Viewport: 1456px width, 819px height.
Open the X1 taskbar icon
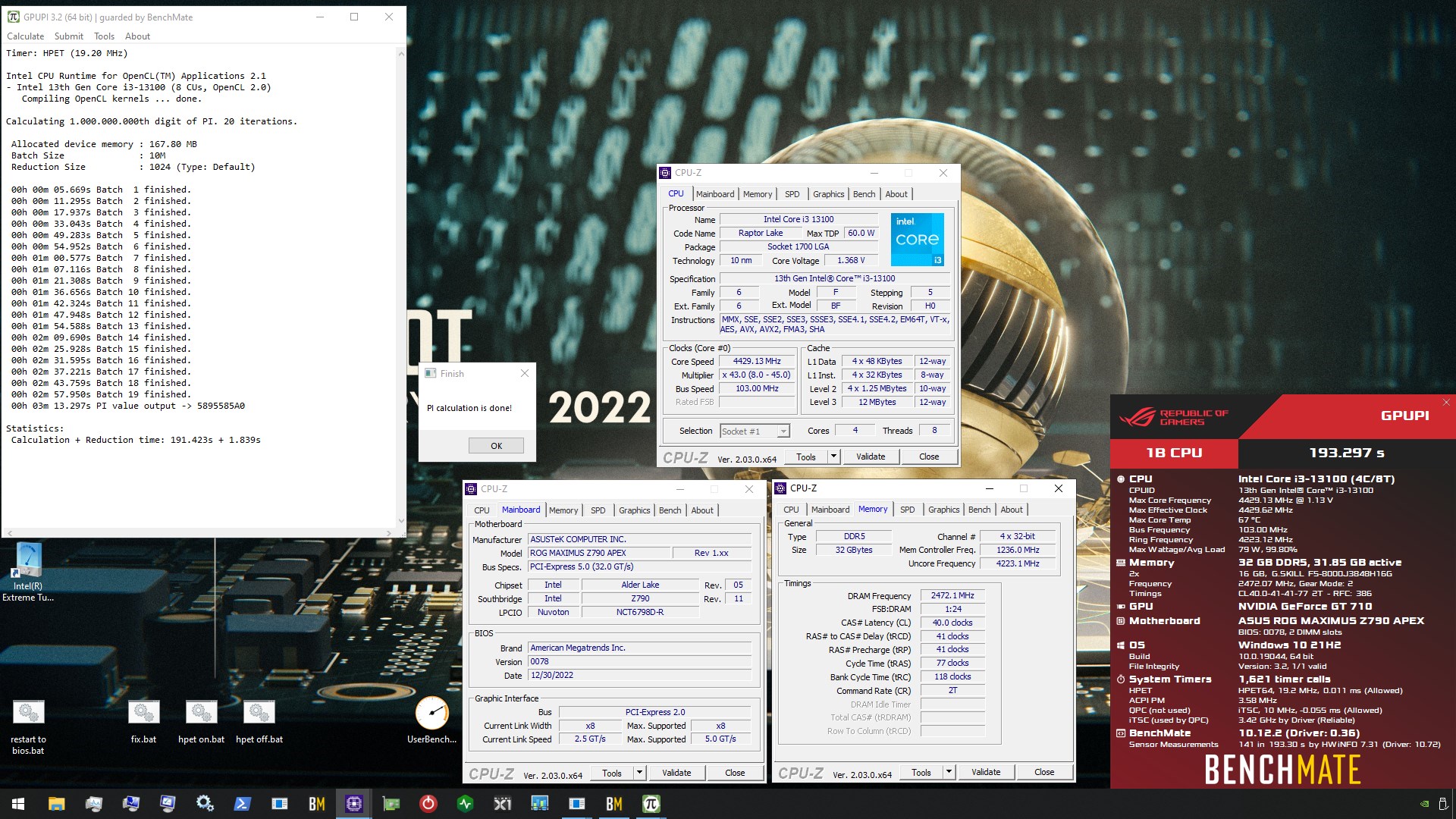(502, 804)
